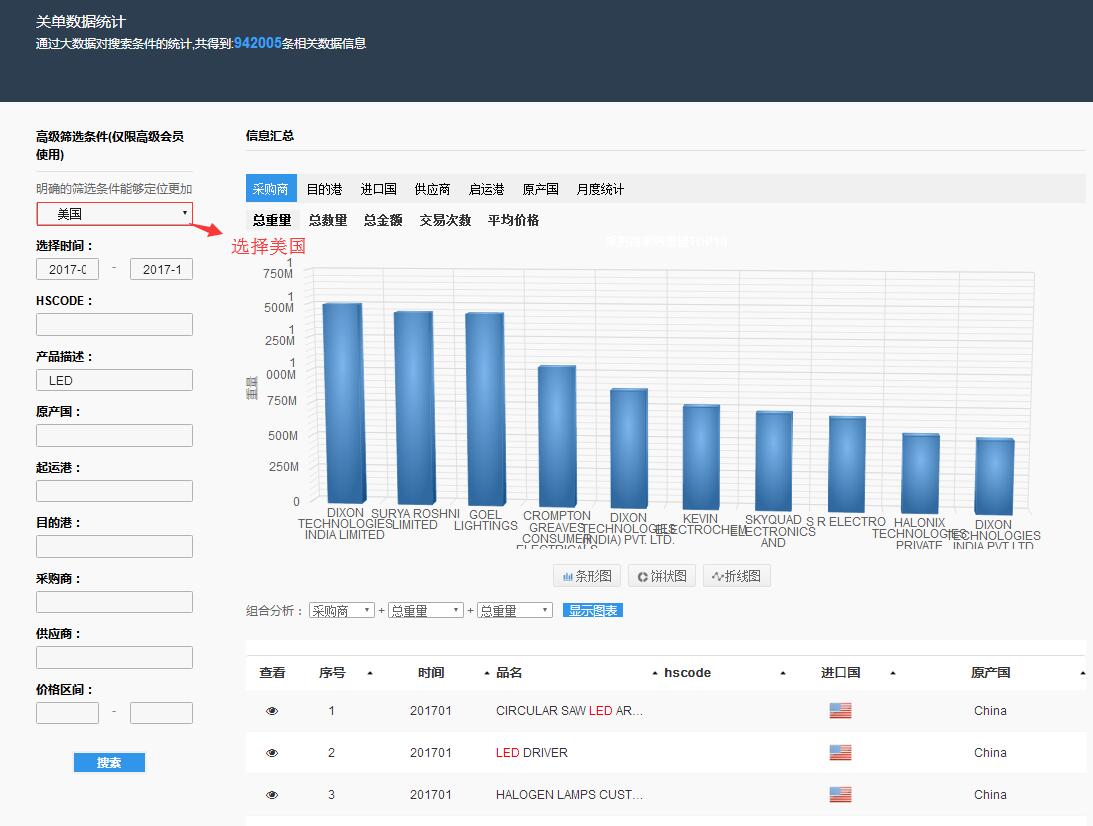Switch chart to 折线图 line chart
This screenshot has height=826, width=1093.
pos(736,576)
